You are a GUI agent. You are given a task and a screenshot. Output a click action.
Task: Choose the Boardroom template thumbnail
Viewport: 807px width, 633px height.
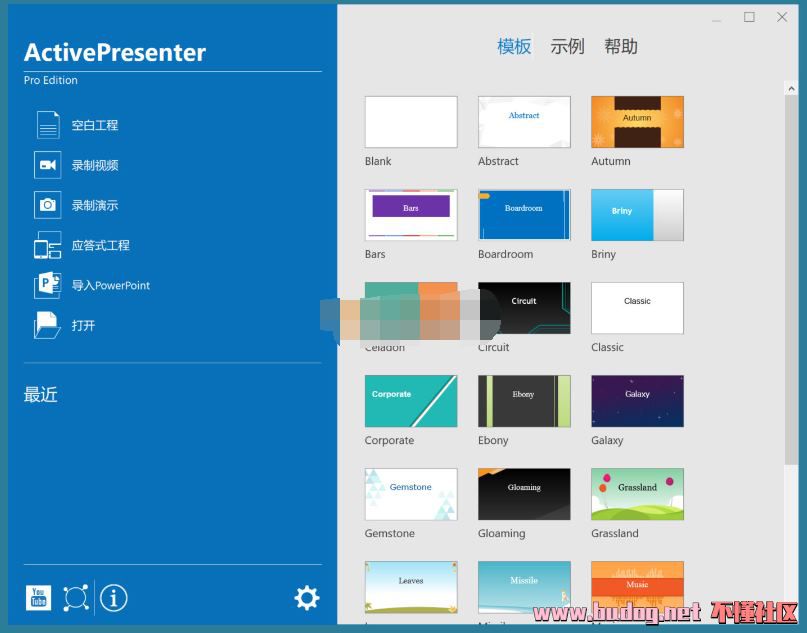point(524,215)
